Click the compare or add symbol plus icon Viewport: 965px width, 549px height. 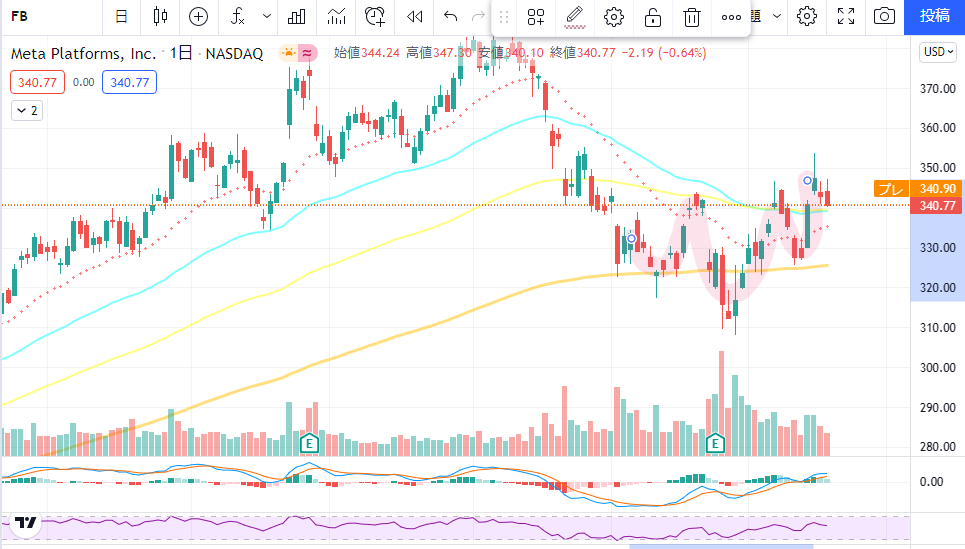198,17
